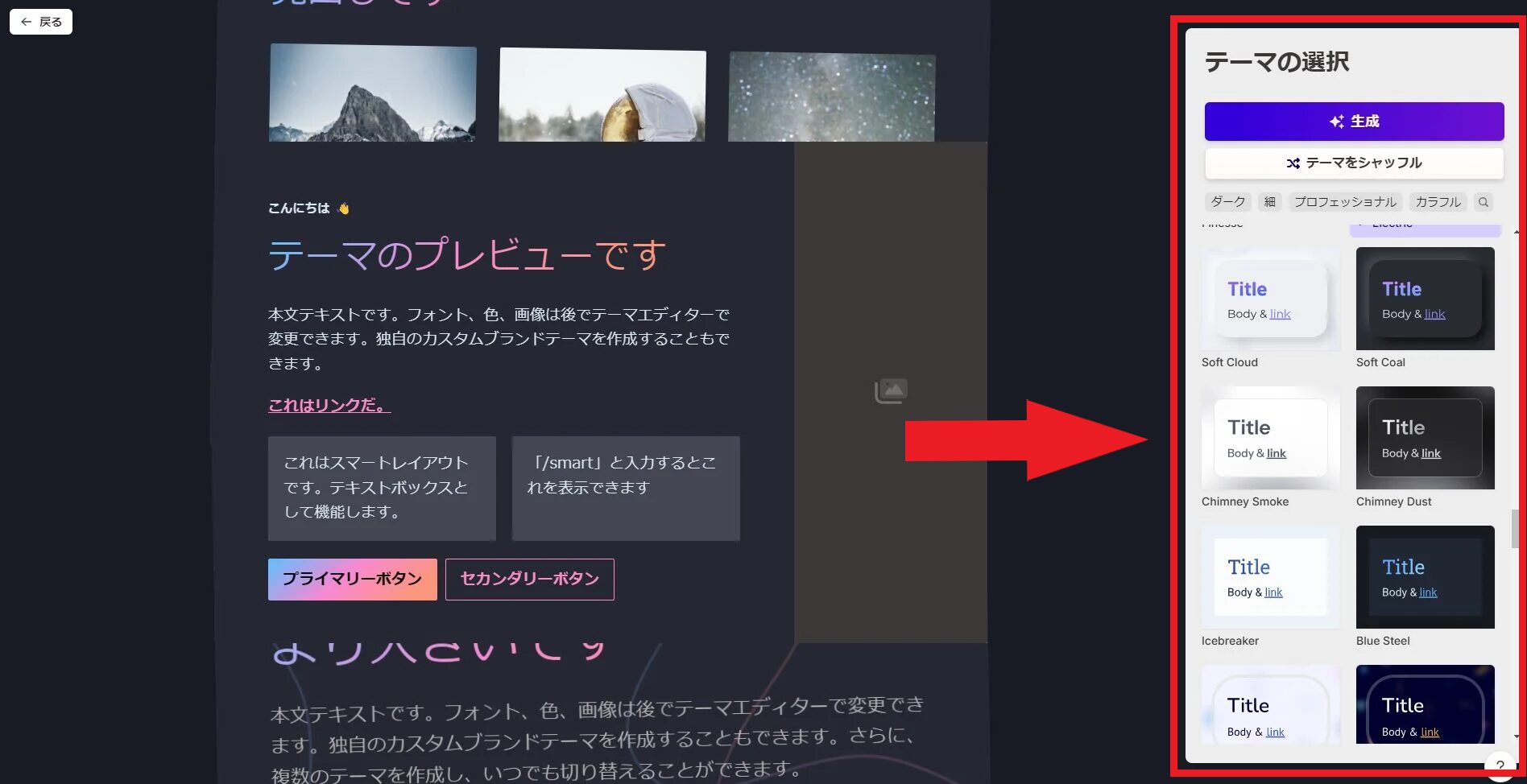Viewport: 1527px width, 784px height.
Task: Click the テーマをシャッフル shuffle button
Action: tap(1354, 163)
